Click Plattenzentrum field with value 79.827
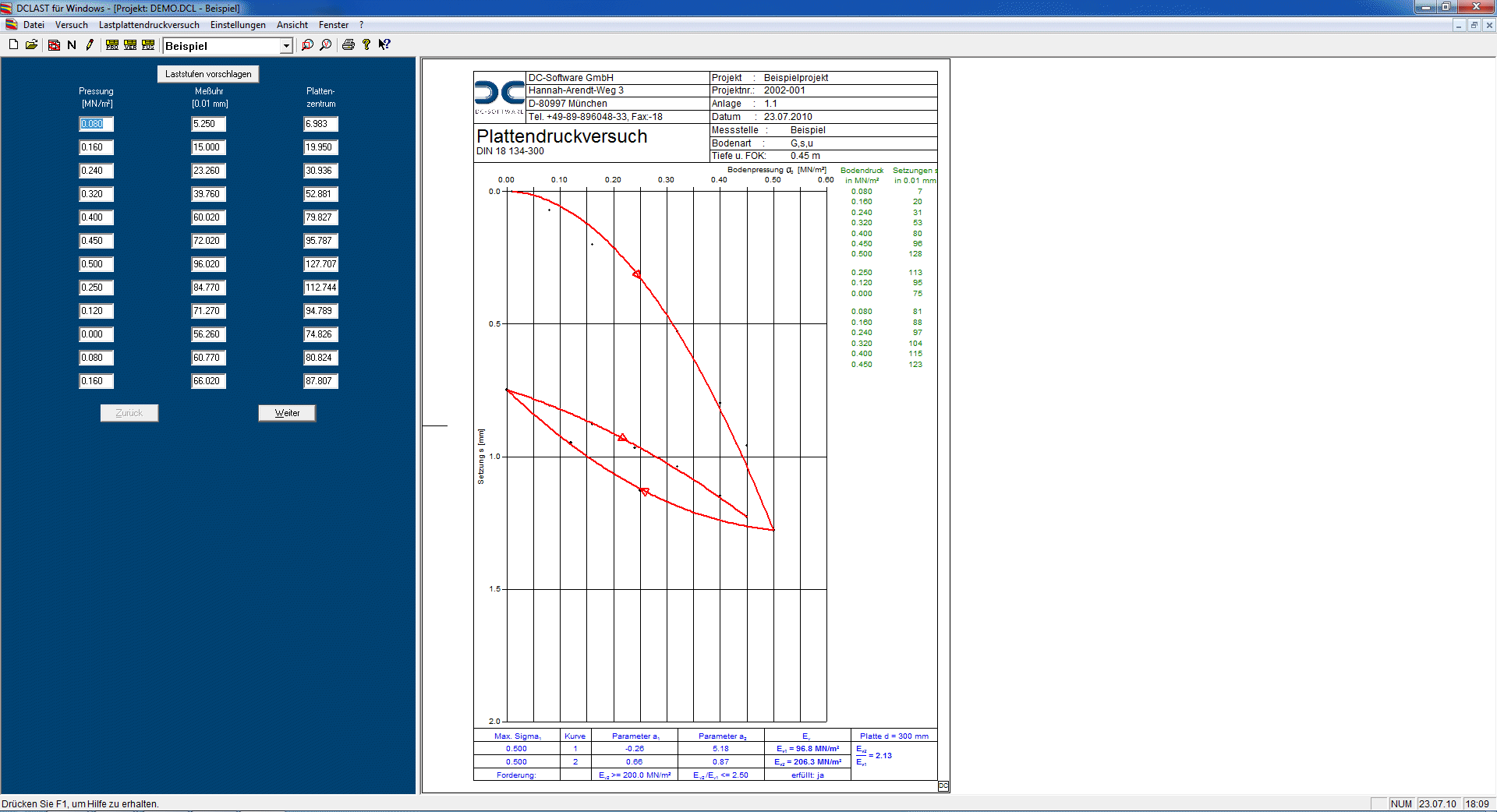The width and height of the screenshot is (1497, 812). click(321, 217)
